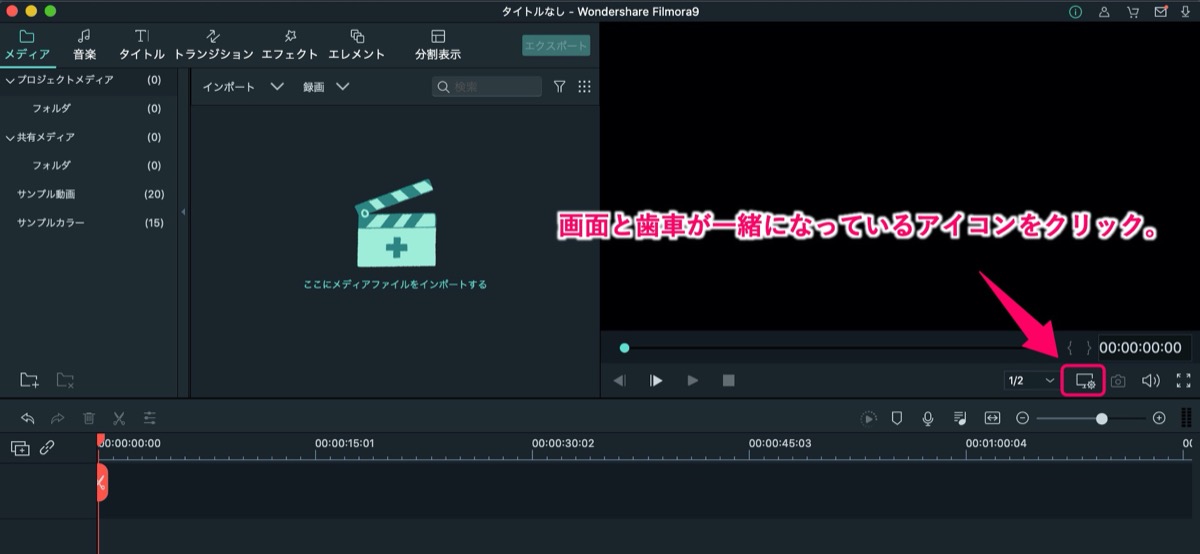Select the scissors split tool
This screenshot has height=554, width=1200.
[x=119, y=418]
